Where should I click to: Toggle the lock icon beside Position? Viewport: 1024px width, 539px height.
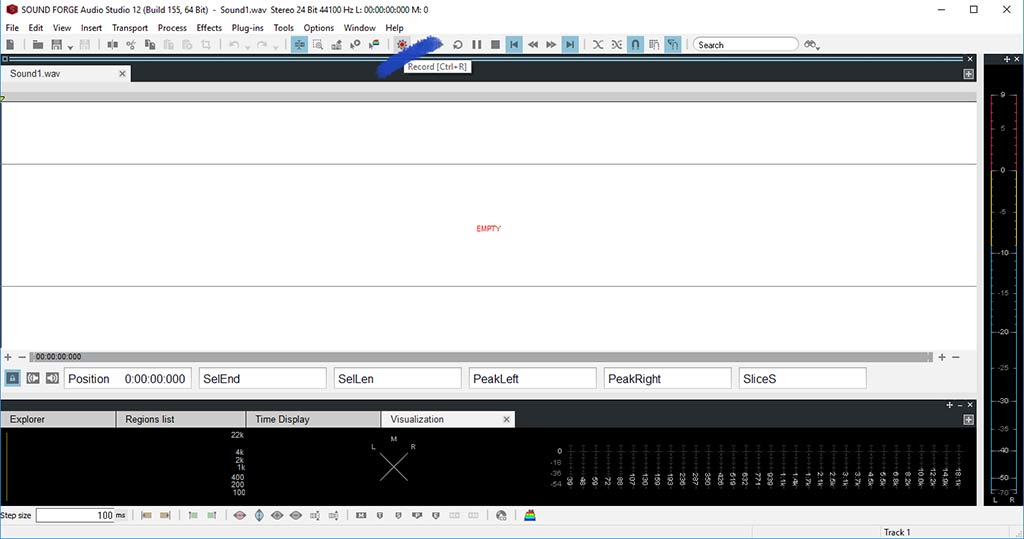(x=12, y=378)
